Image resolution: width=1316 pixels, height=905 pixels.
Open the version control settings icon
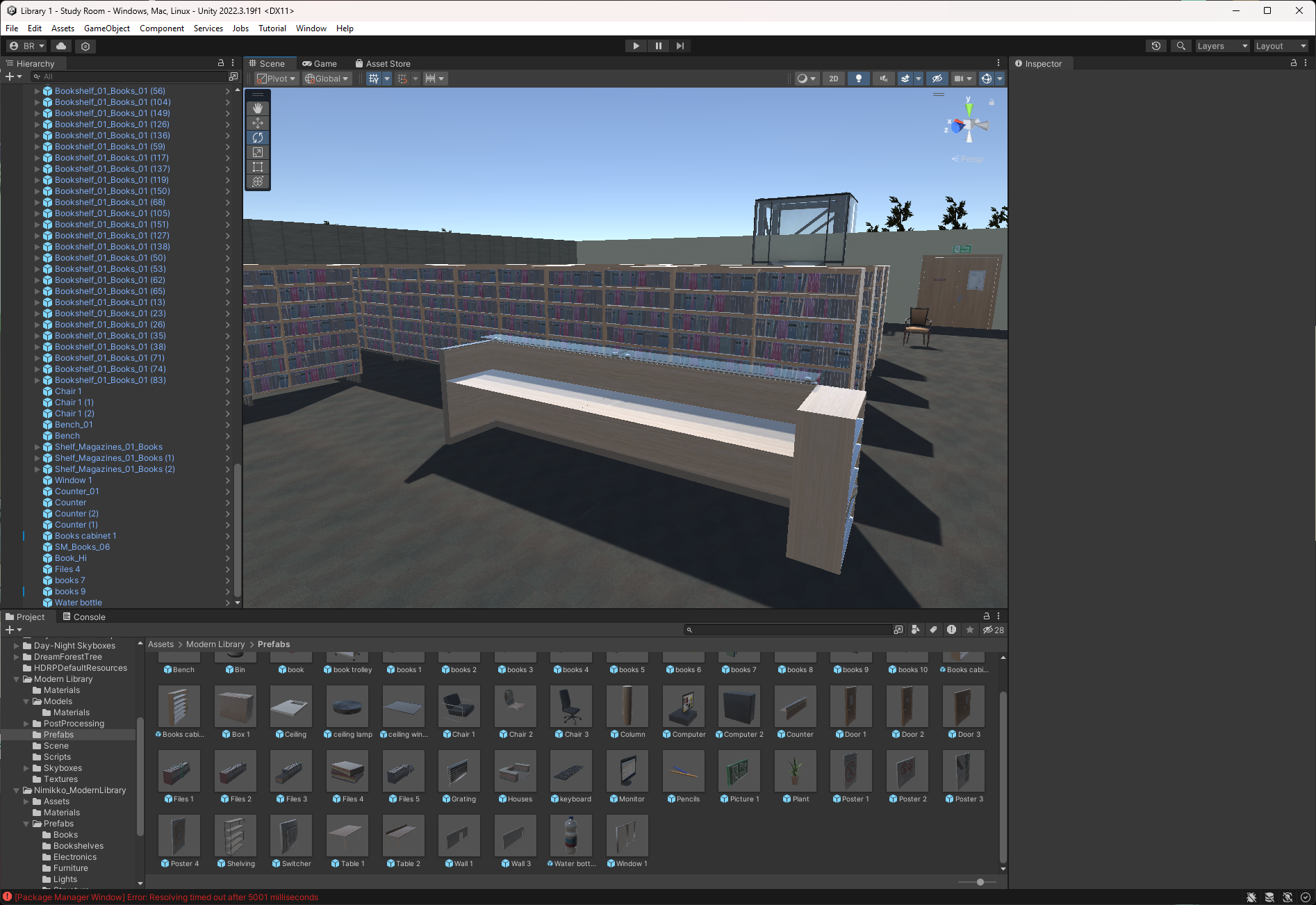coord(85,46)
